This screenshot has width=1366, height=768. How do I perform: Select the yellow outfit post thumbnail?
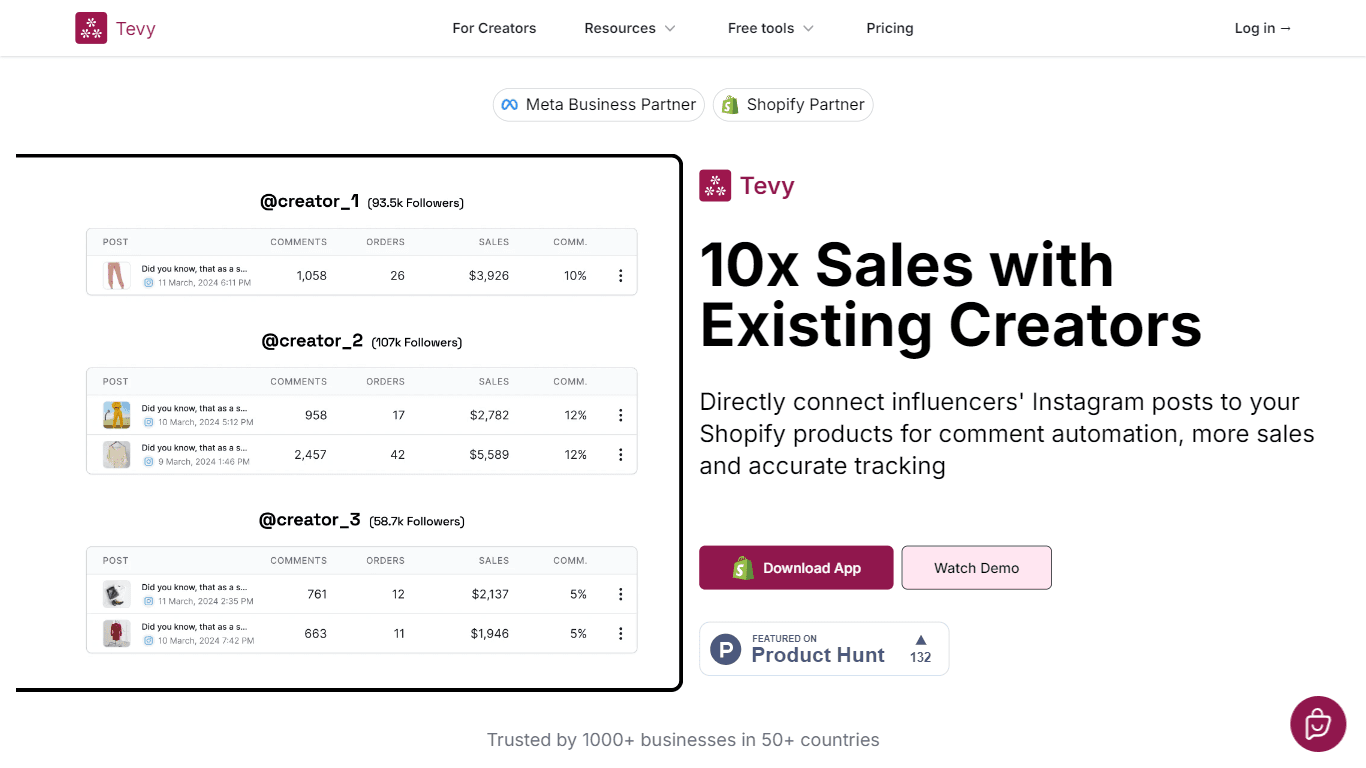(117, 415)
